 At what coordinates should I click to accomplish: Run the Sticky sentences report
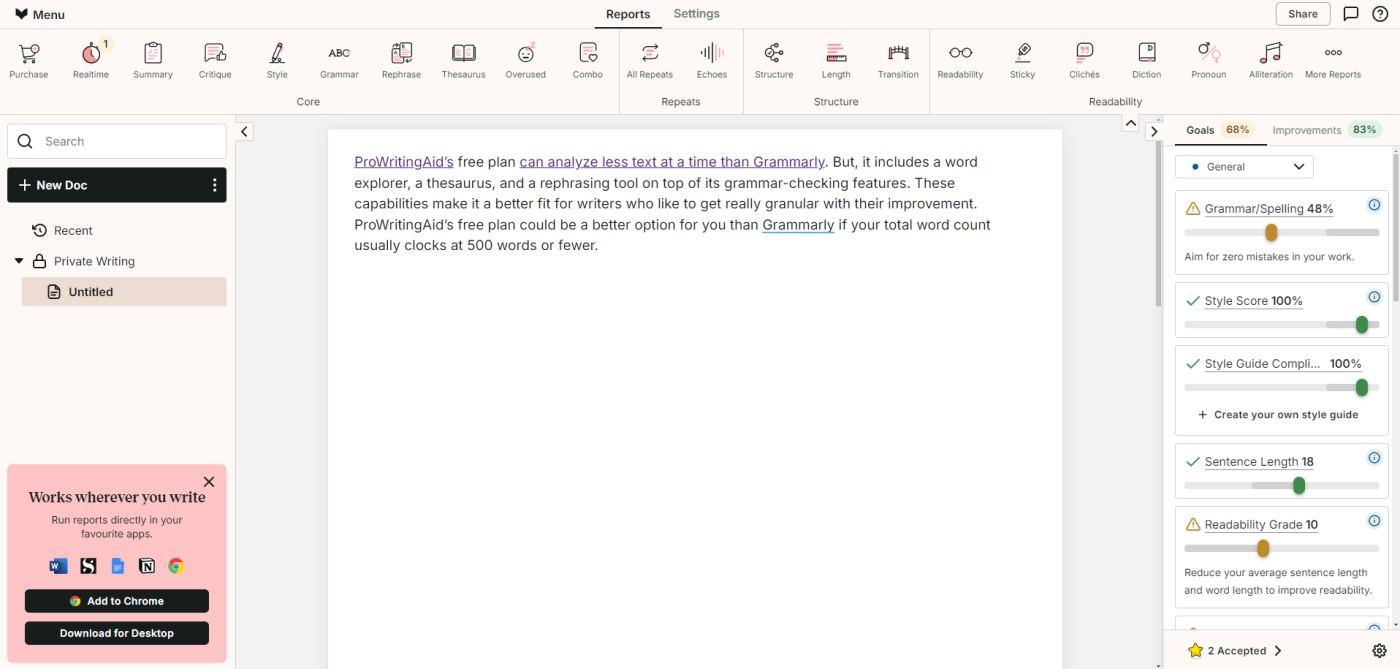point(1022,60)
